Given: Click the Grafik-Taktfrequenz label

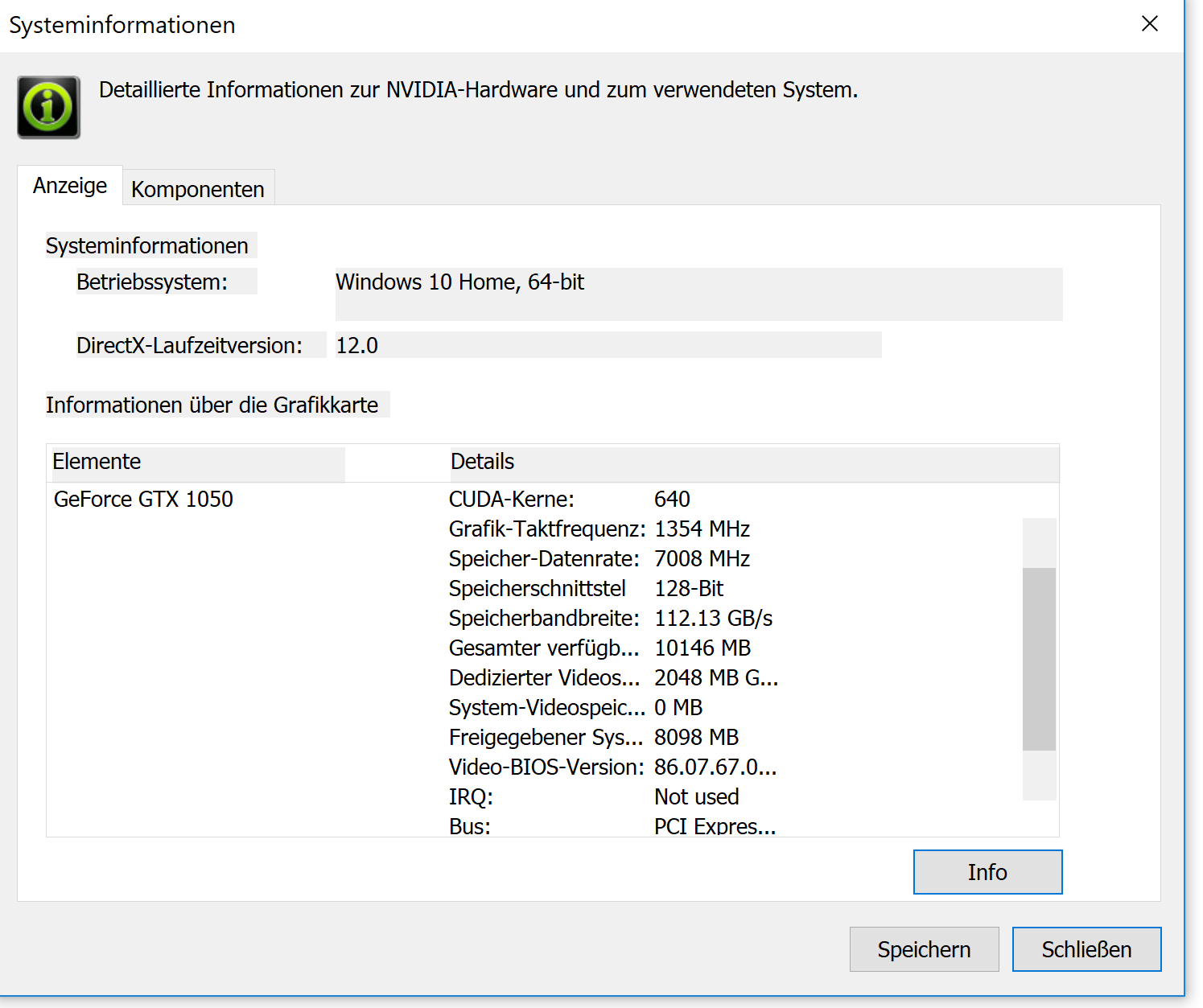Looking at the screenshot, I should (547, 529).
